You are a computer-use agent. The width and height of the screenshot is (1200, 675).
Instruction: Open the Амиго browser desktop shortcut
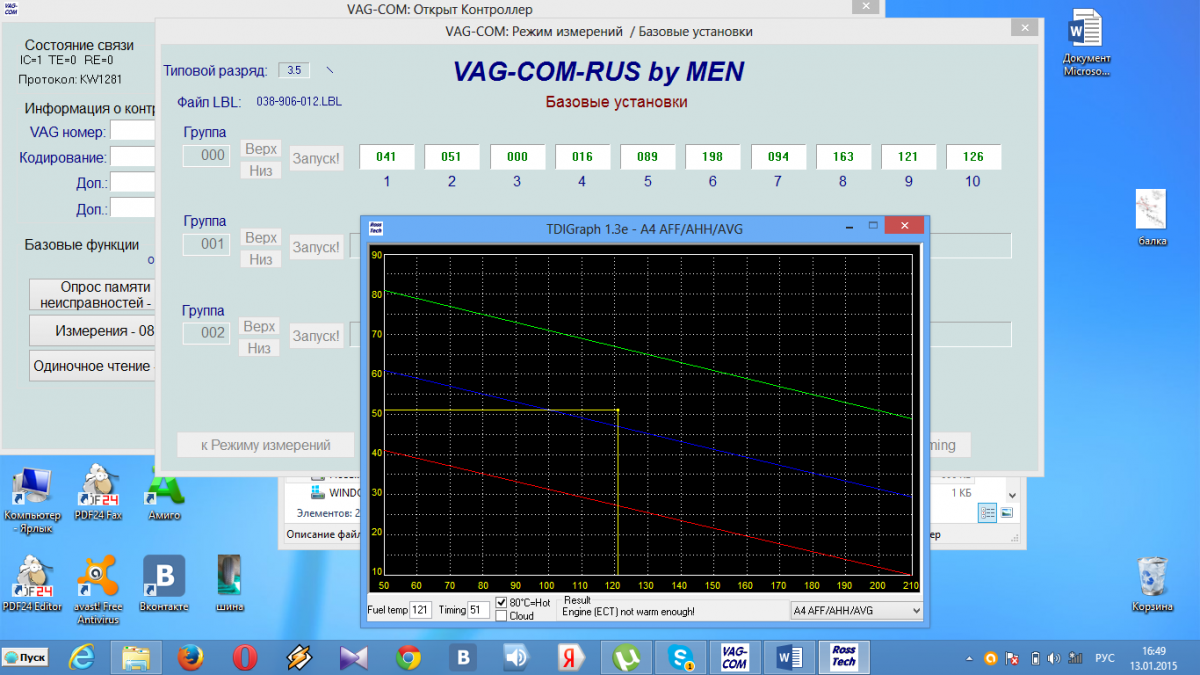pyautogui.click(x=164, y=493)
